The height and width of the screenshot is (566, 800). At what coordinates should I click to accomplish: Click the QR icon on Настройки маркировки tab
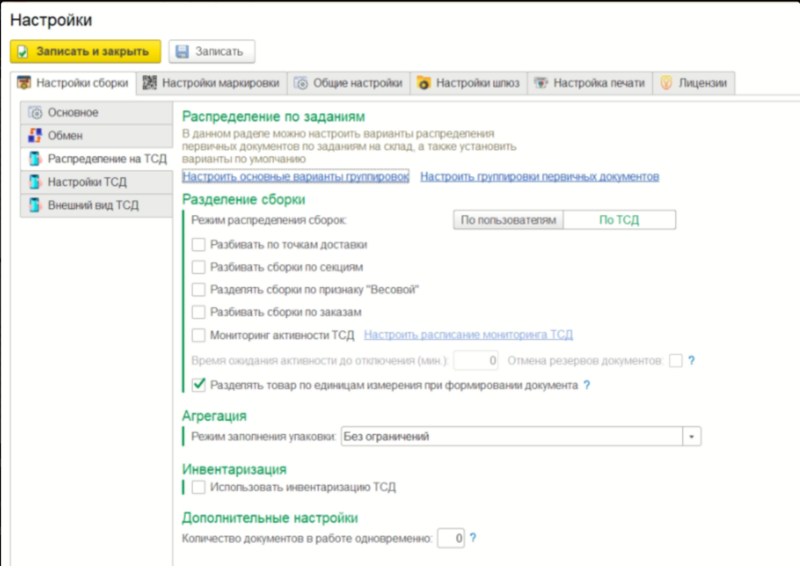click(149, 83)
